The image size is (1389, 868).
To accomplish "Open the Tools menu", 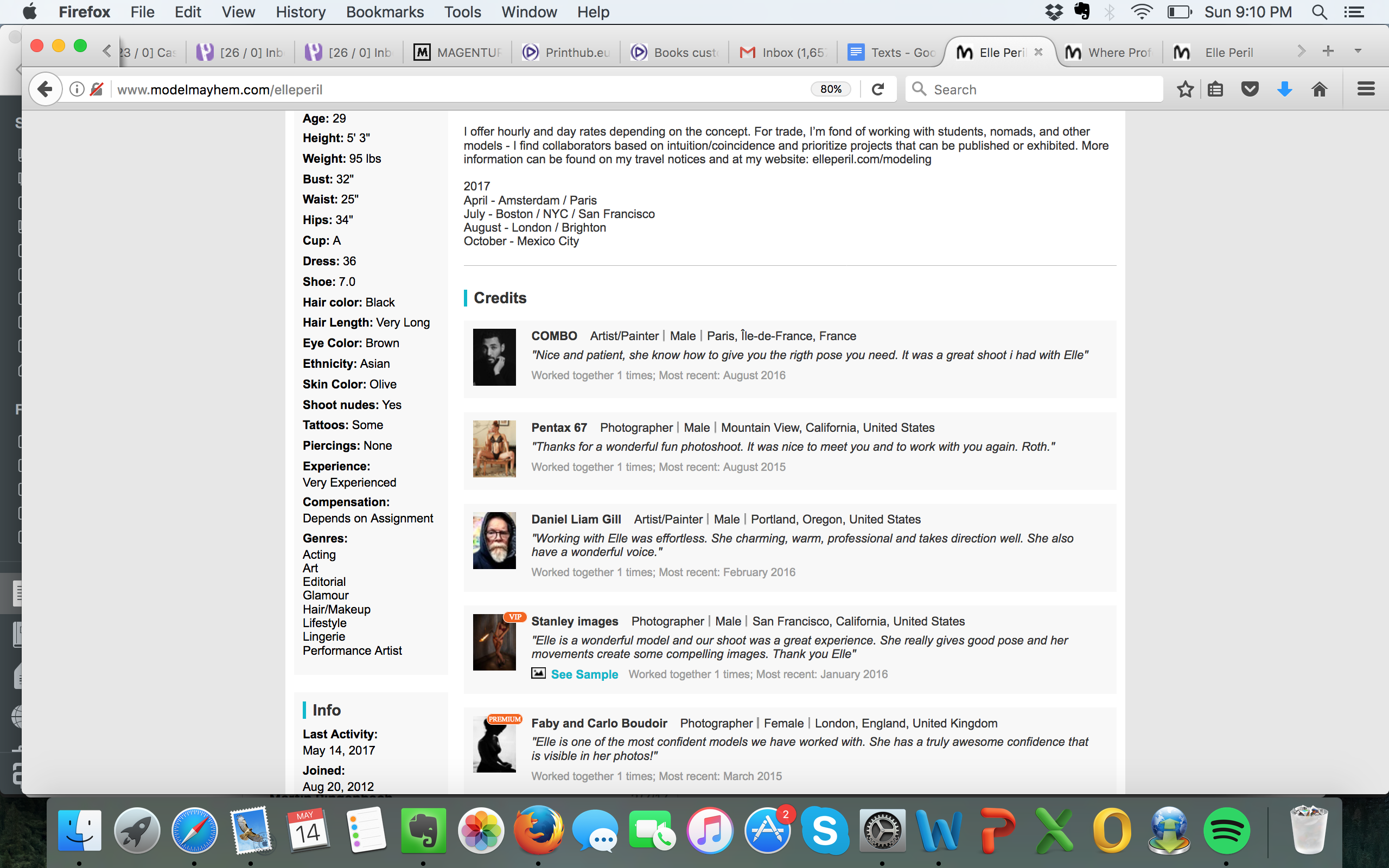I will coord(462,12).
